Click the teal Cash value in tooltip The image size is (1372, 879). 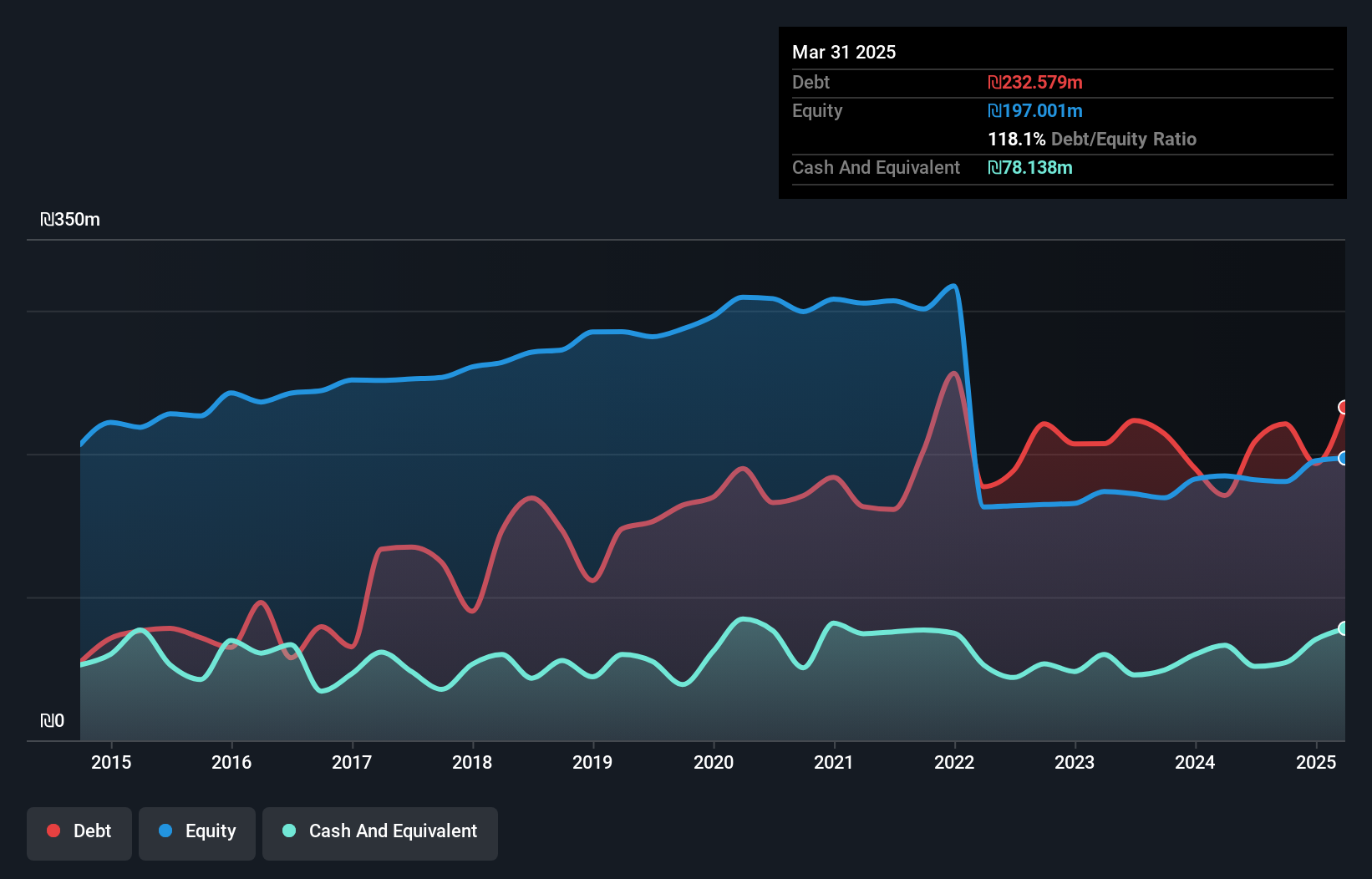1031,168
